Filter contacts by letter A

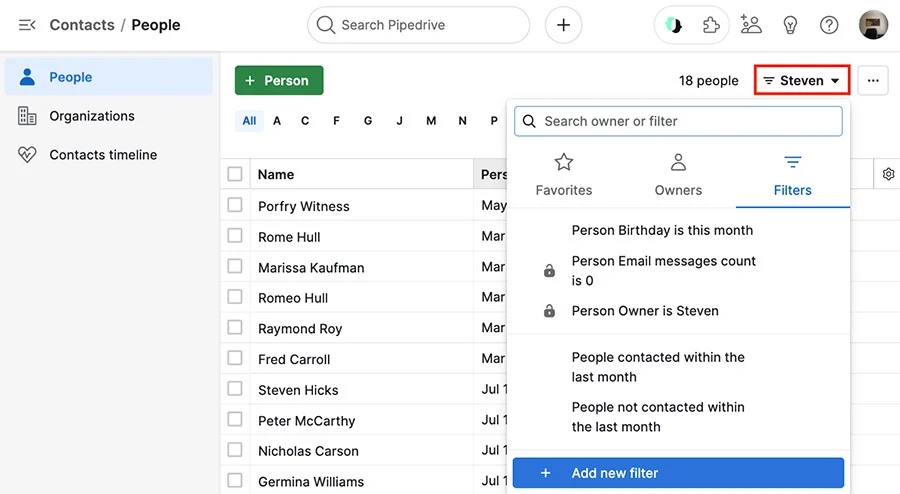(277, 120)
